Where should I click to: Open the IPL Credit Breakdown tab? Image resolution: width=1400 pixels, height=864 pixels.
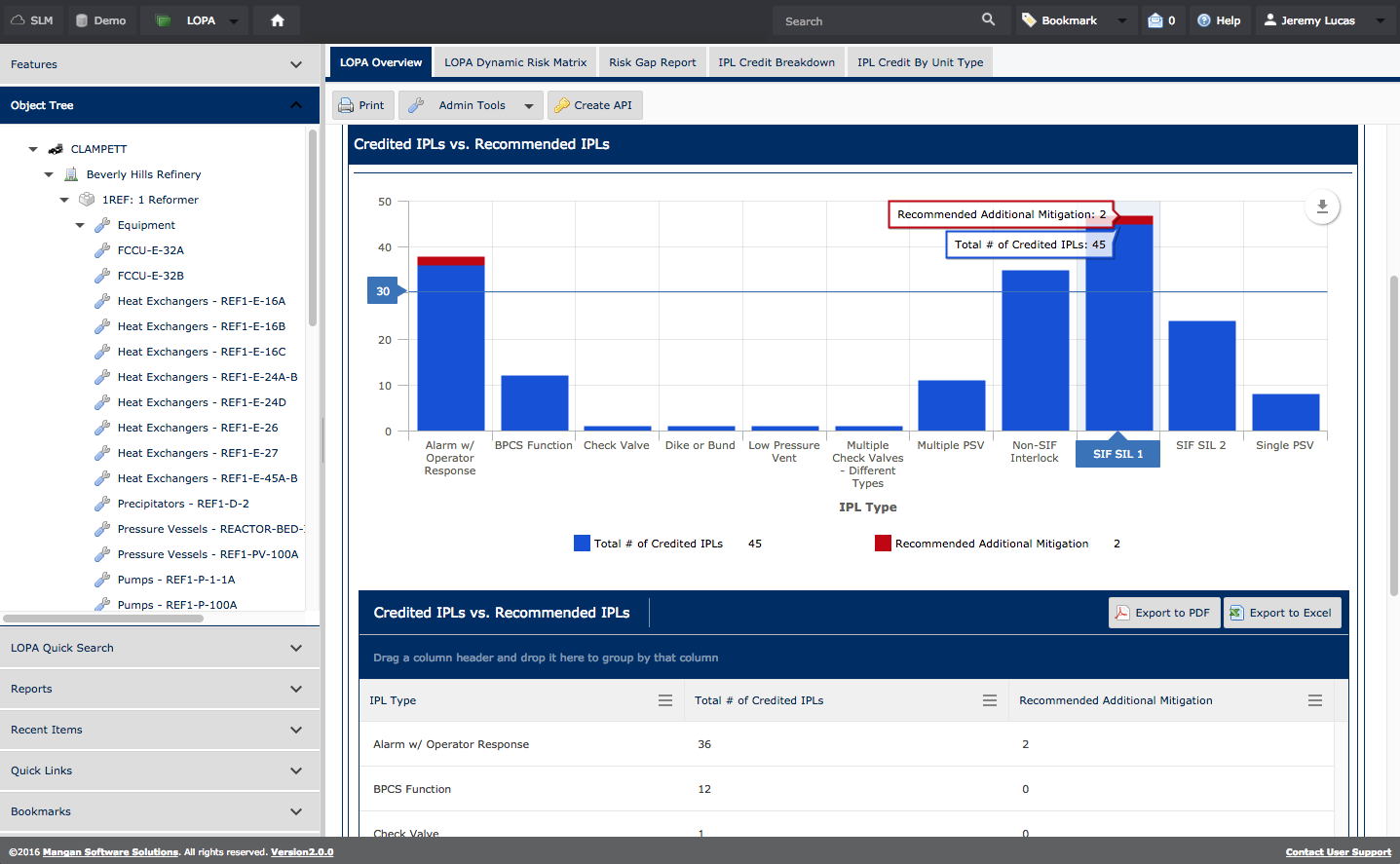[x=776, y=62]
